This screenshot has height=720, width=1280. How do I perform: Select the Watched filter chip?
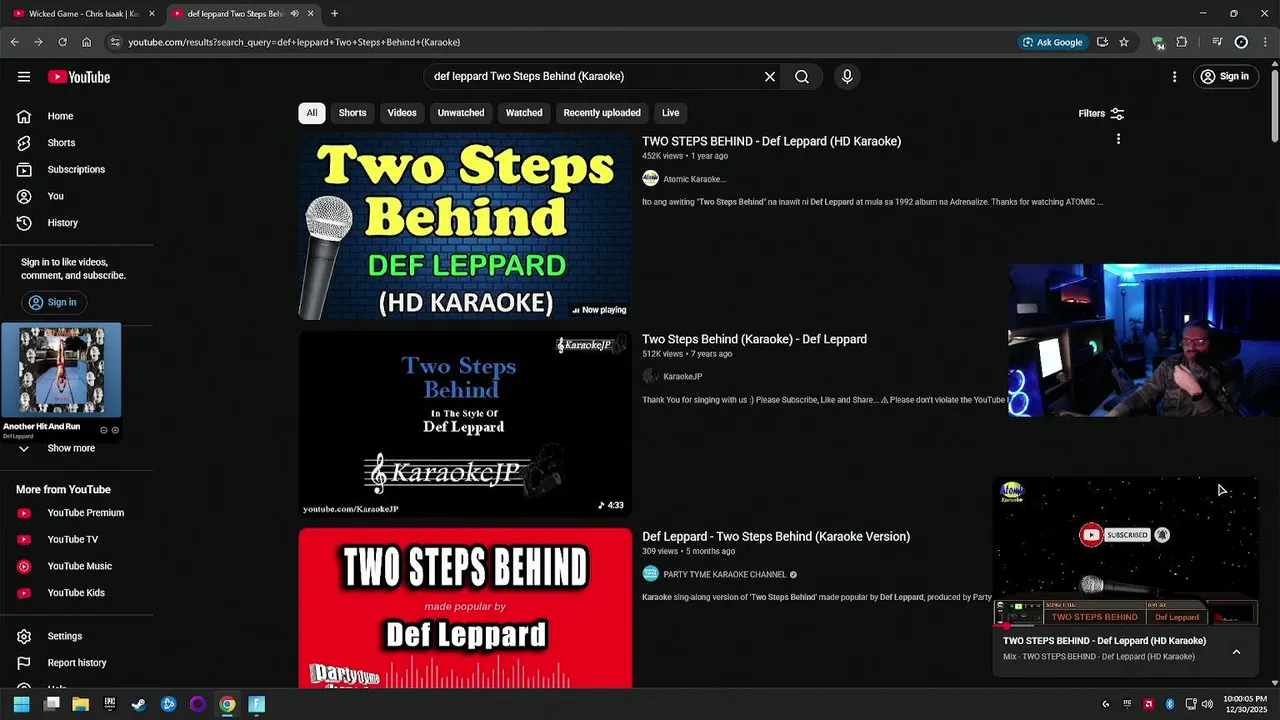(524, 113)
